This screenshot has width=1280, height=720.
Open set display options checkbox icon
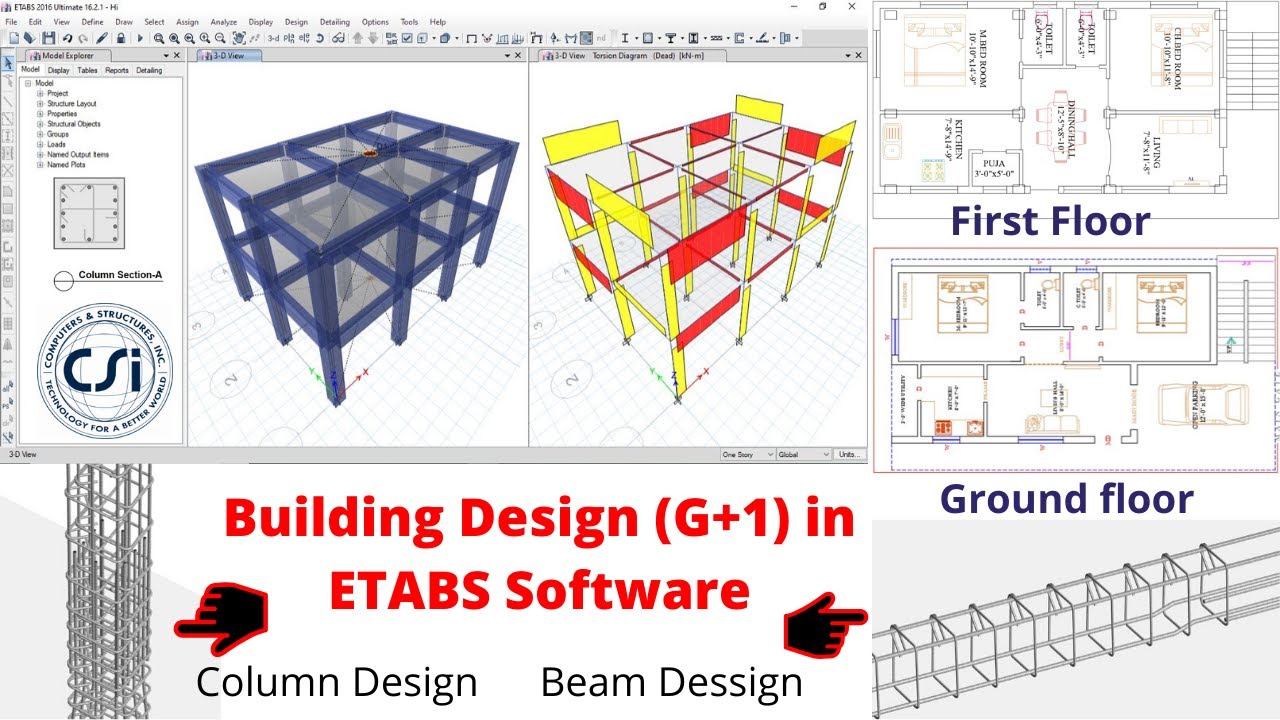point(407,38)
